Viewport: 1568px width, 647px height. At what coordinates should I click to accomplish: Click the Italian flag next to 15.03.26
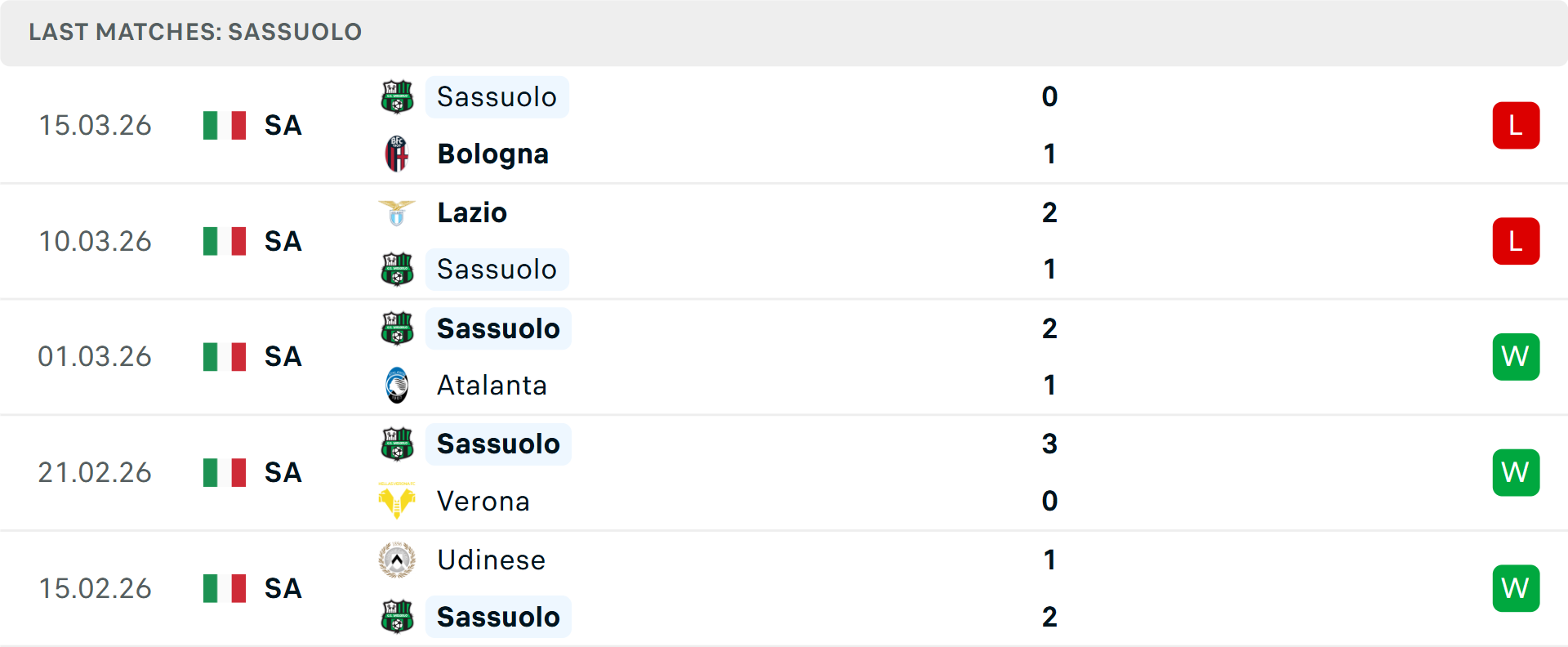tap(224, 125)
